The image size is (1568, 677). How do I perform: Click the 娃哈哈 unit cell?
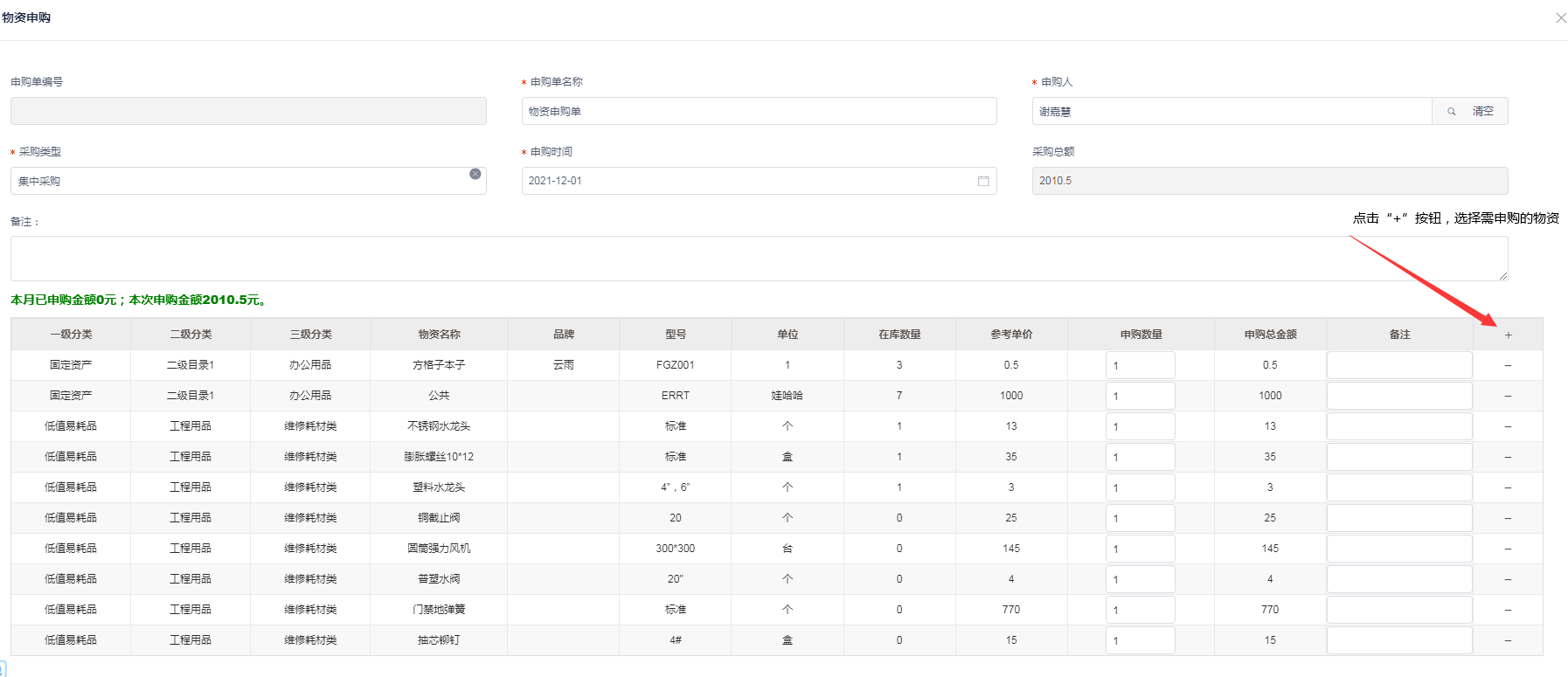coord(787,396)
